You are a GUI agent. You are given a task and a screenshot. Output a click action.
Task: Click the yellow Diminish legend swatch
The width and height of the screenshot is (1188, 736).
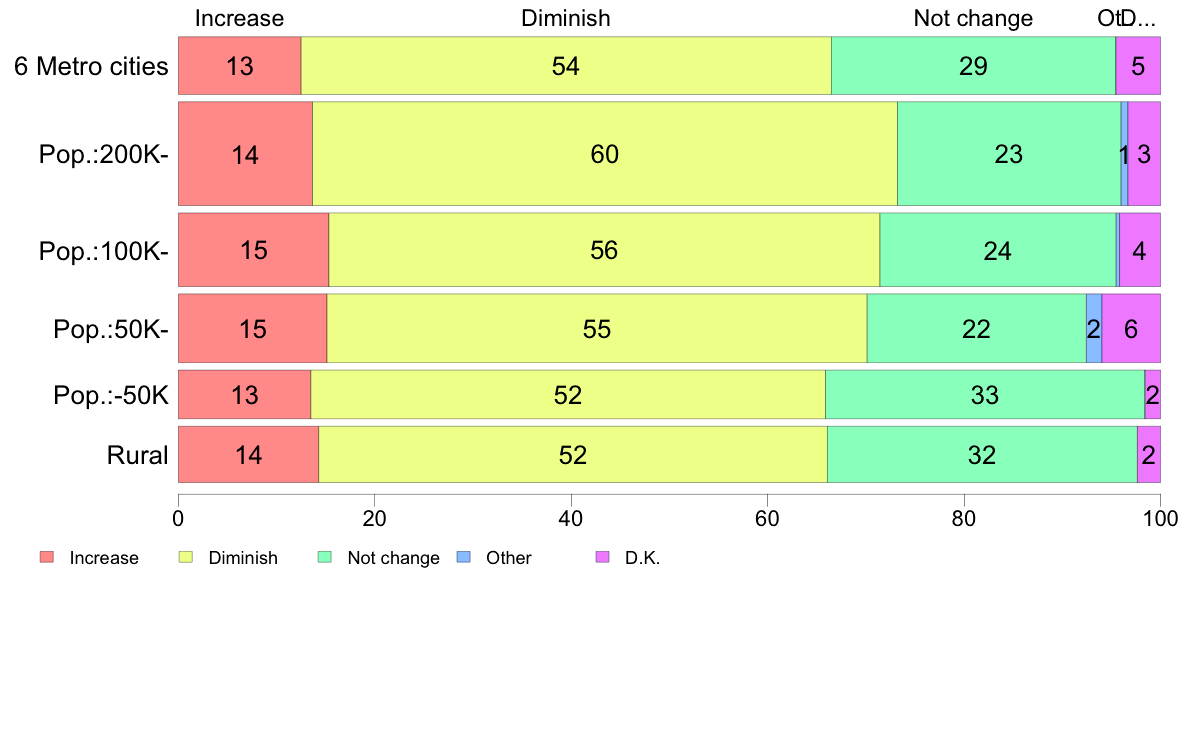click(x=184, y=557)
